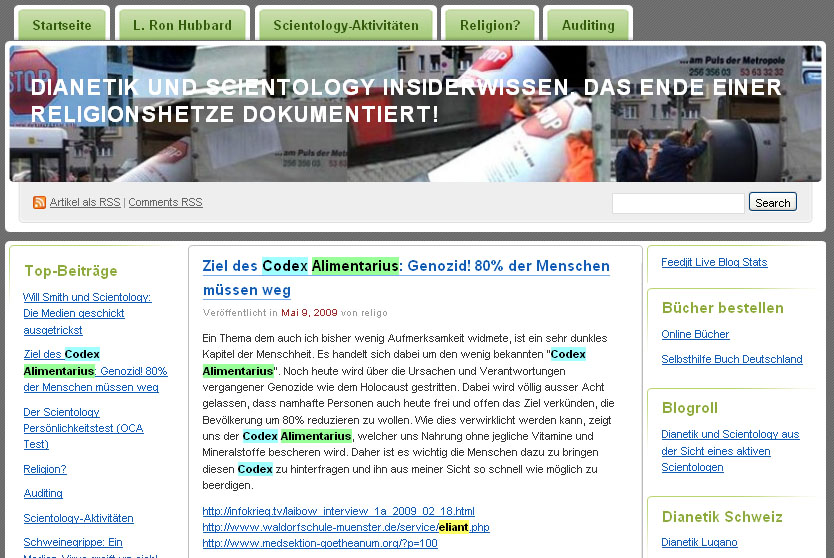Viewport: 834px width, 558px height.
Task: Click the Feedjit Live Blog Stats link
Action: tap(714, 262)
